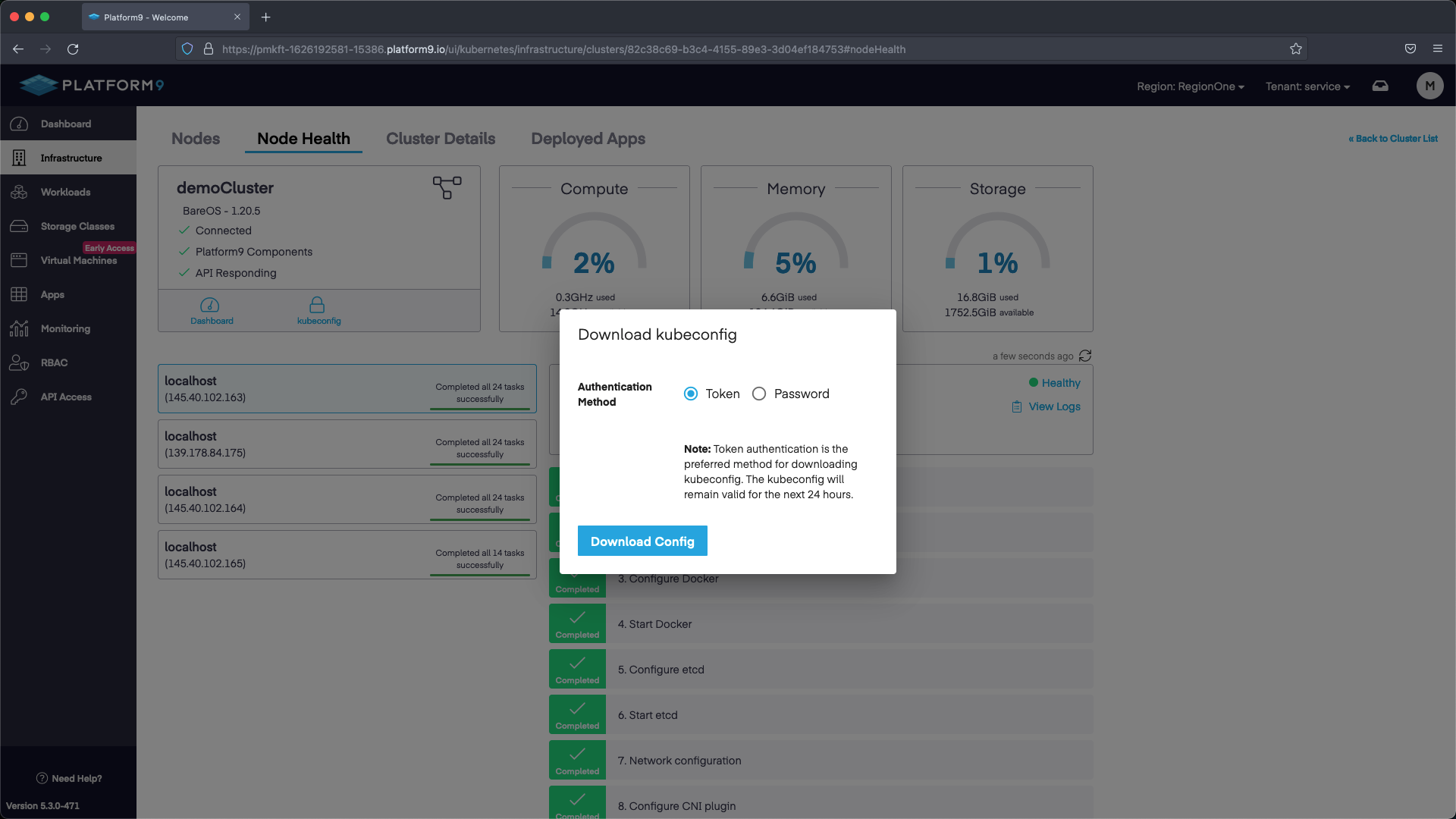Click the Healthy status label

tap(1061, 383)
